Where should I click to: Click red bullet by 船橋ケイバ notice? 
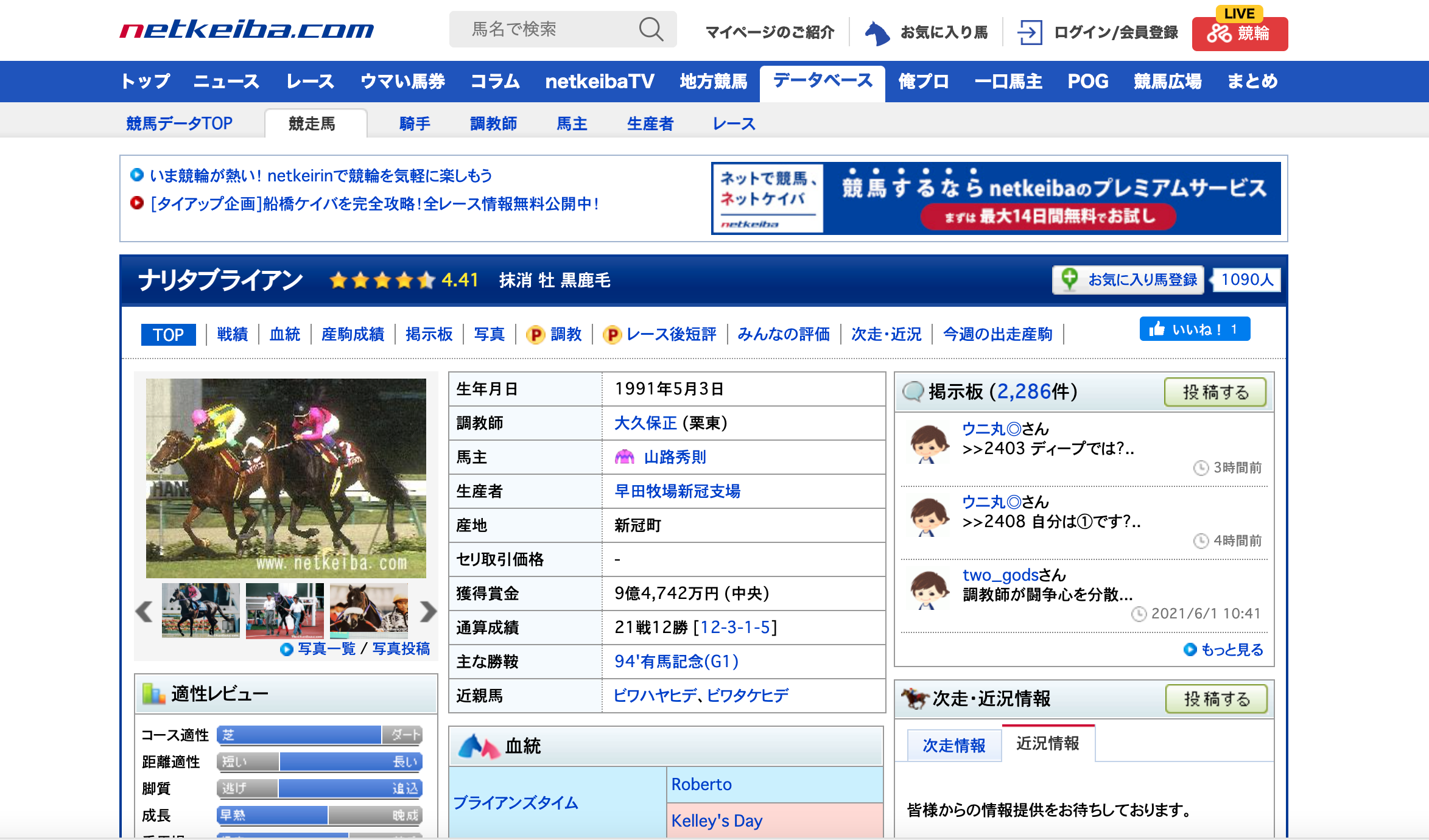pyautogui.click(x=137, y=203)
